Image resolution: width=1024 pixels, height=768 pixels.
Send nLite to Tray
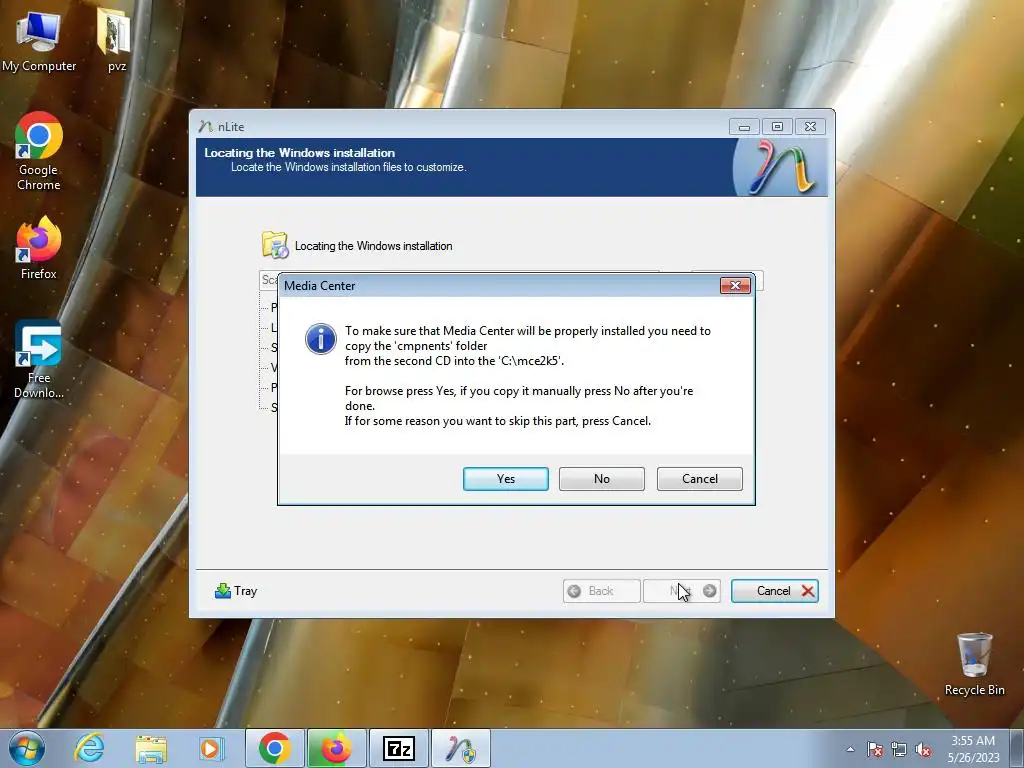click(x=236, y=591)
